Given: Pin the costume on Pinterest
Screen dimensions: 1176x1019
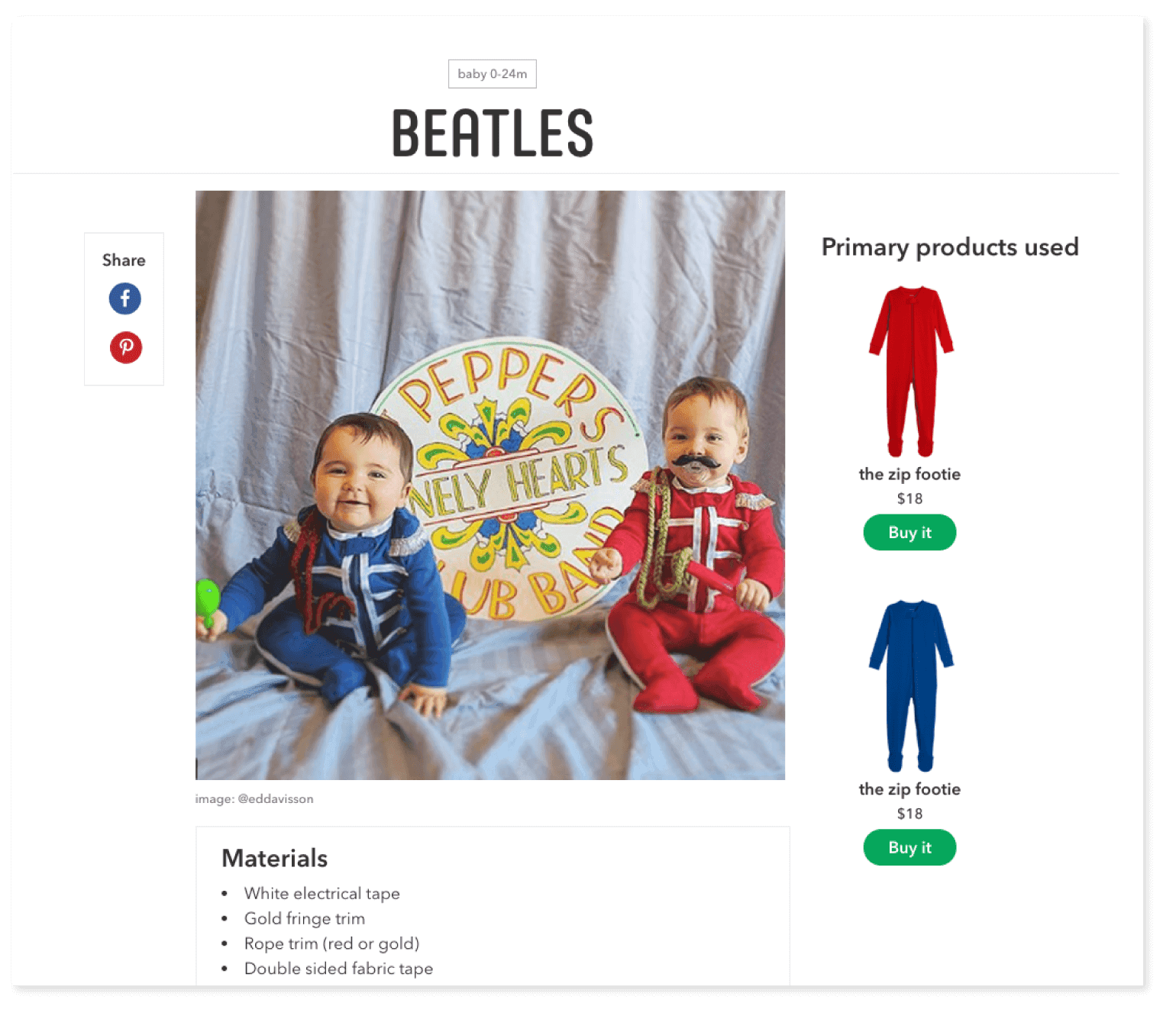Looking at the screenshot, I should 126,347.
